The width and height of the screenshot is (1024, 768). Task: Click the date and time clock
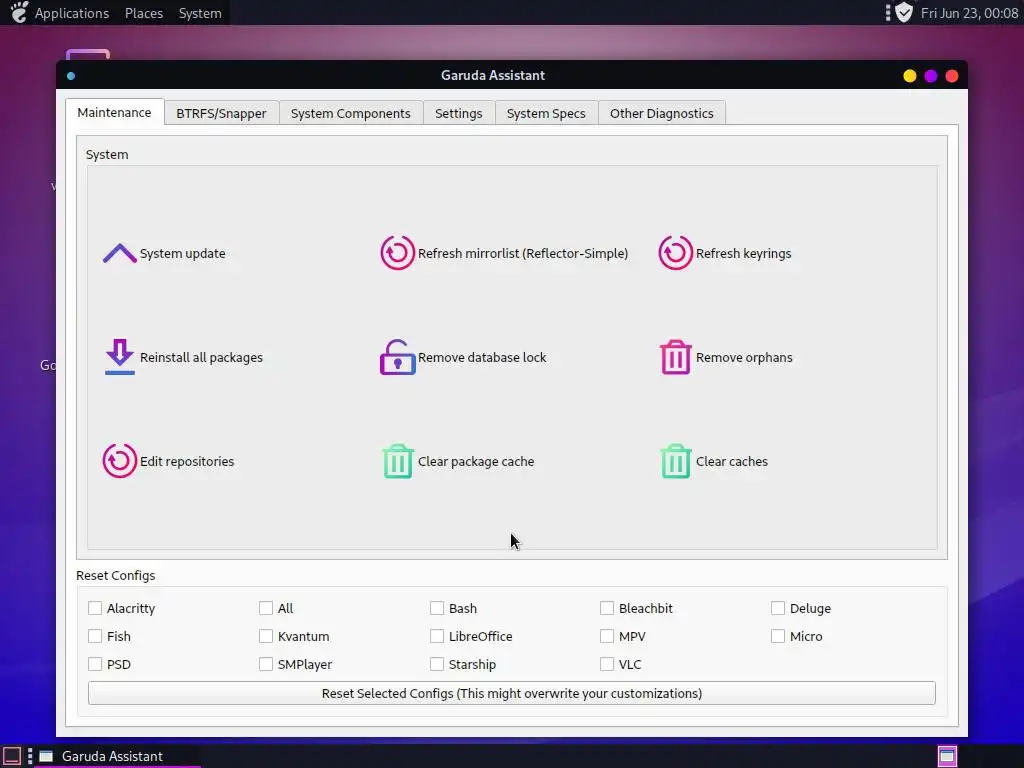tap(968, 13)
